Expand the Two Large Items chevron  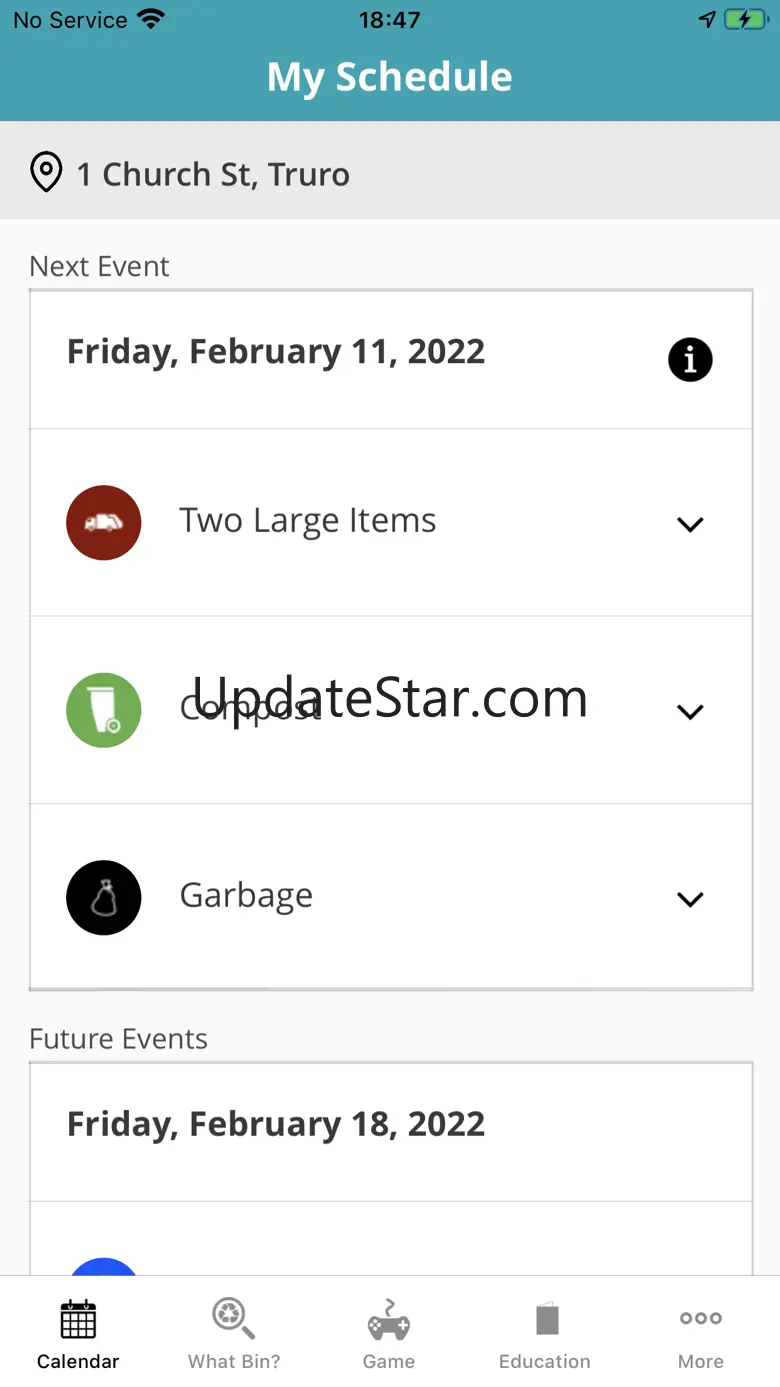click(690, 524)
